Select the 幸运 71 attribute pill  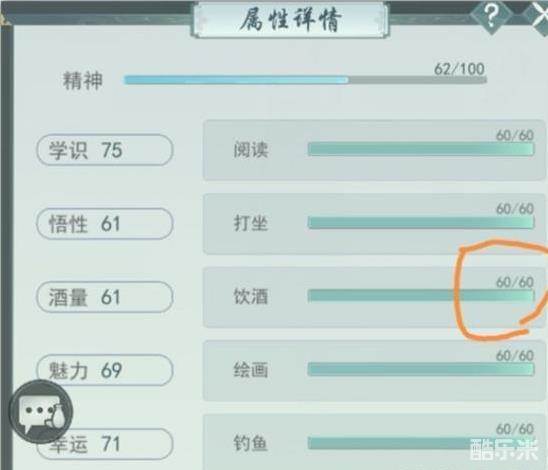(104, 444)
